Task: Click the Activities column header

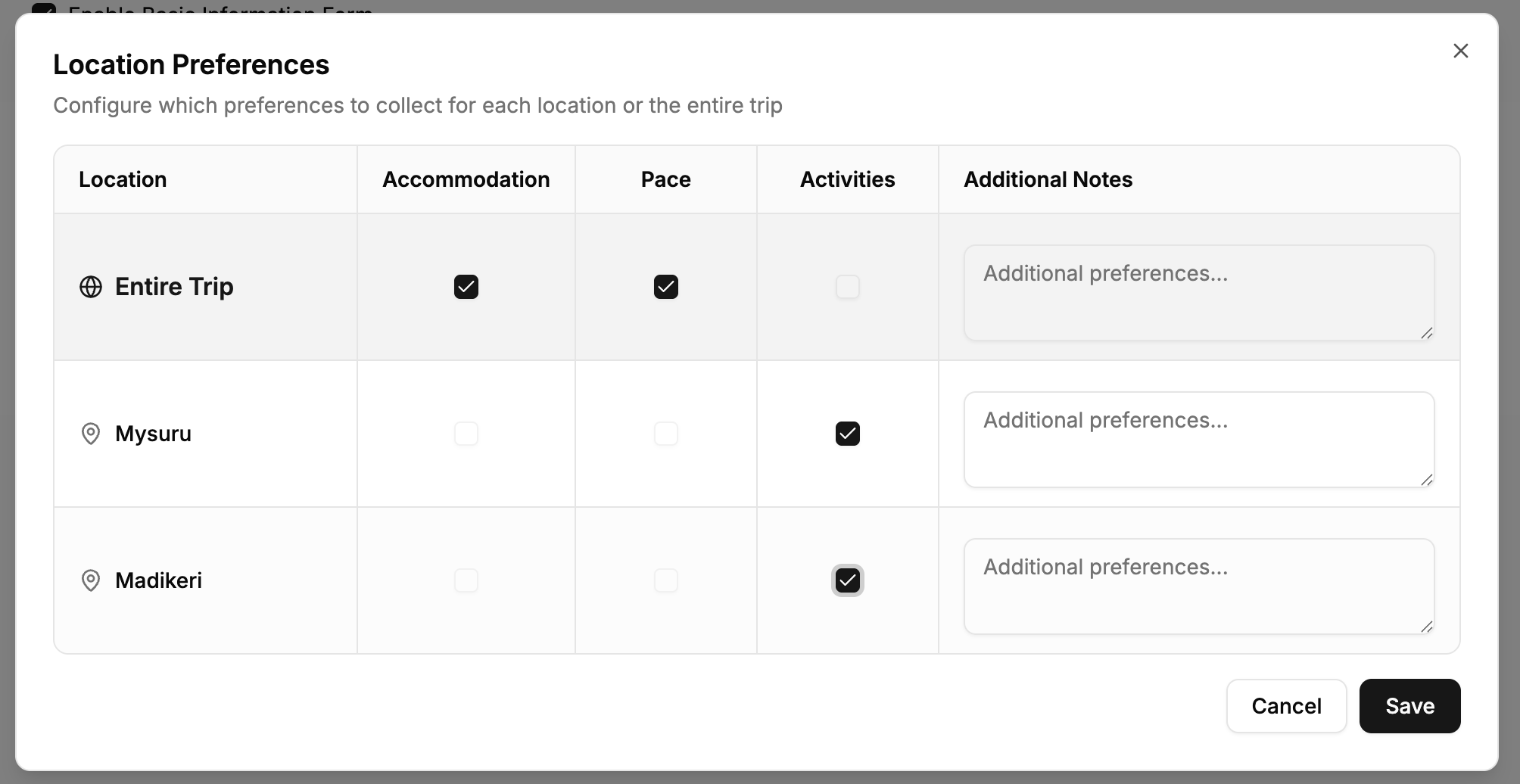Action: coord(848,179)
